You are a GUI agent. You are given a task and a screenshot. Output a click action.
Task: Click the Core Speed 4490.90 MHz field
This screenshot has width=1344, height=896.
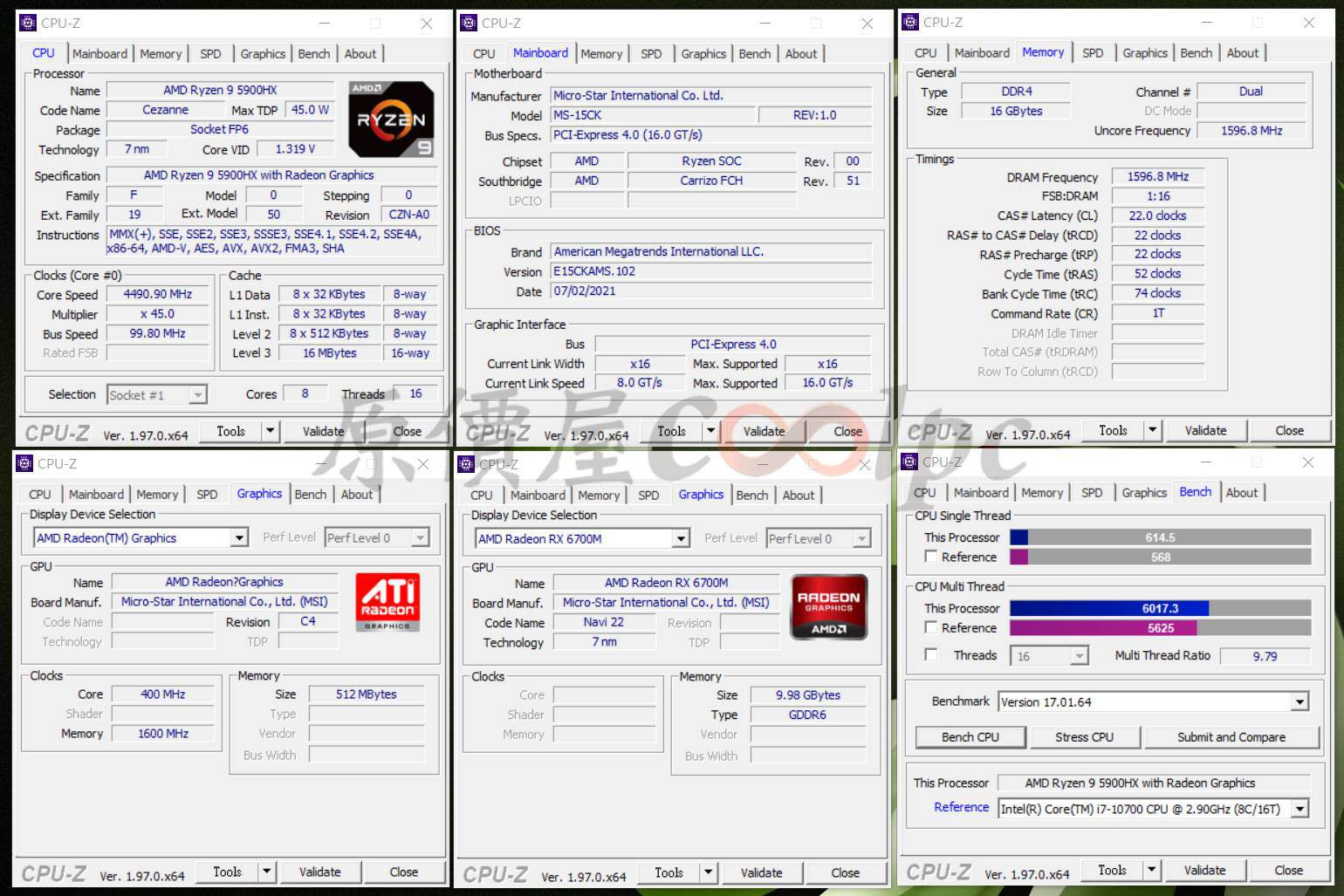[x=157, y=295]
